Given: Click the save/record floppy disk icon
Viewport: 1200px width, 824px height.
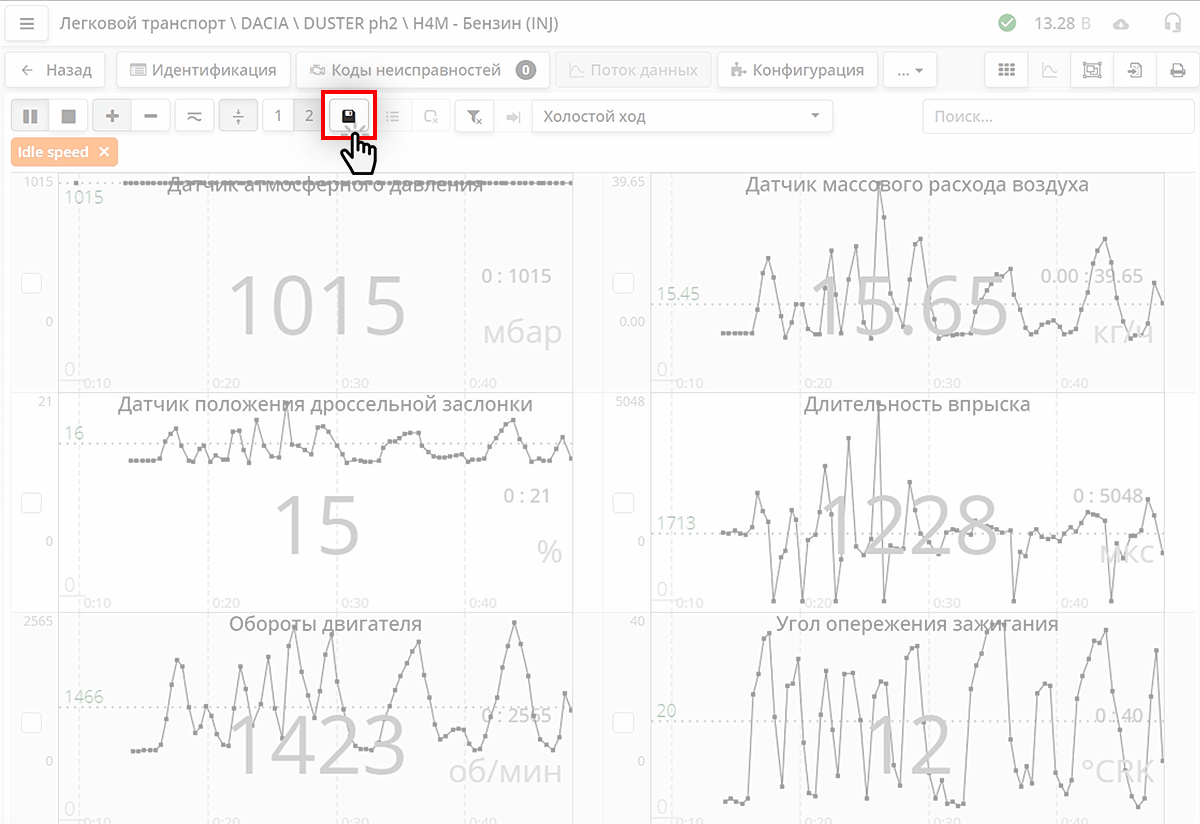Looking at the screenshot, I should (x=349, y=115).
